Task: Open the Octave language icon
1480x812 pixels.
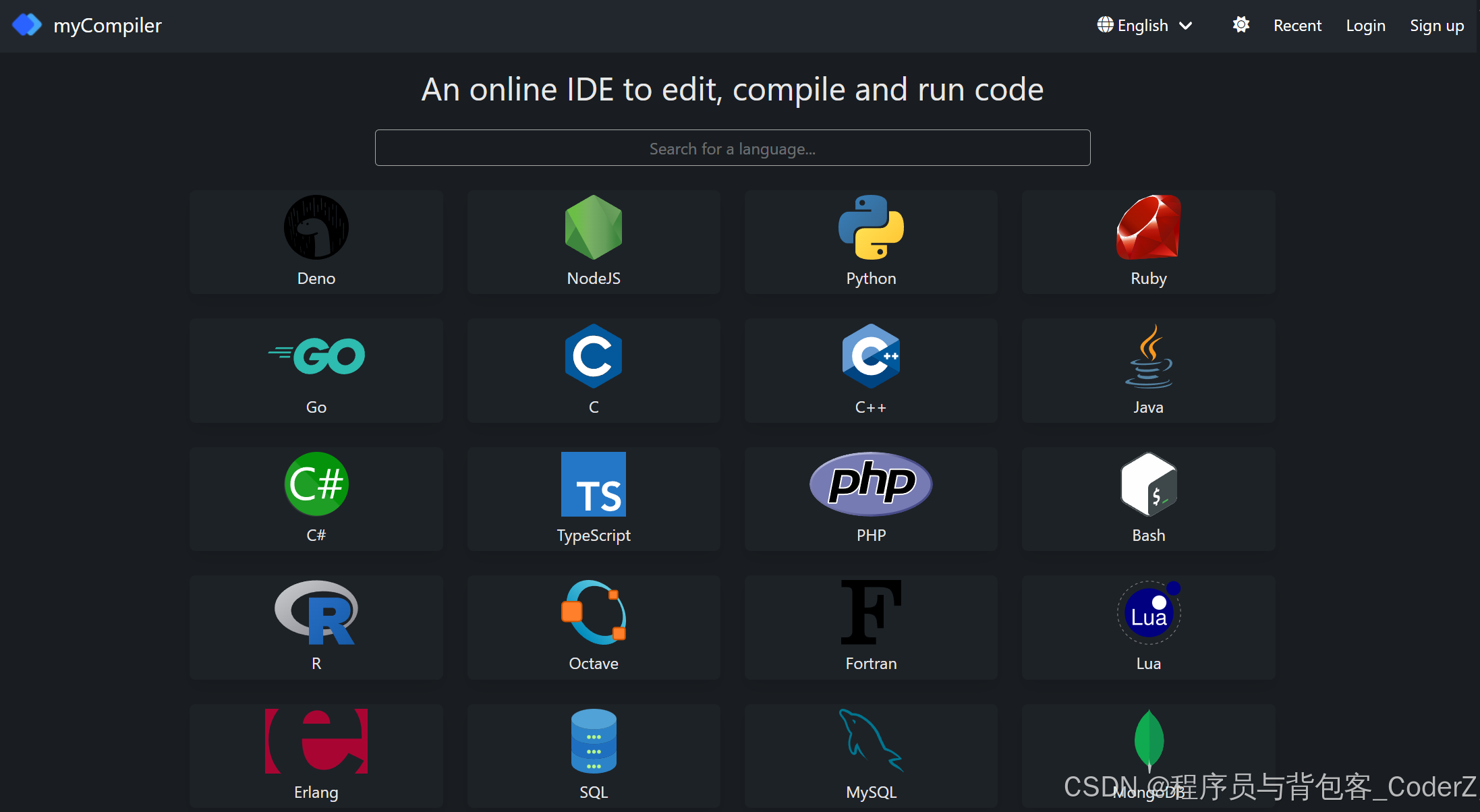Action: pyautogui.click(x=593, y=612)
